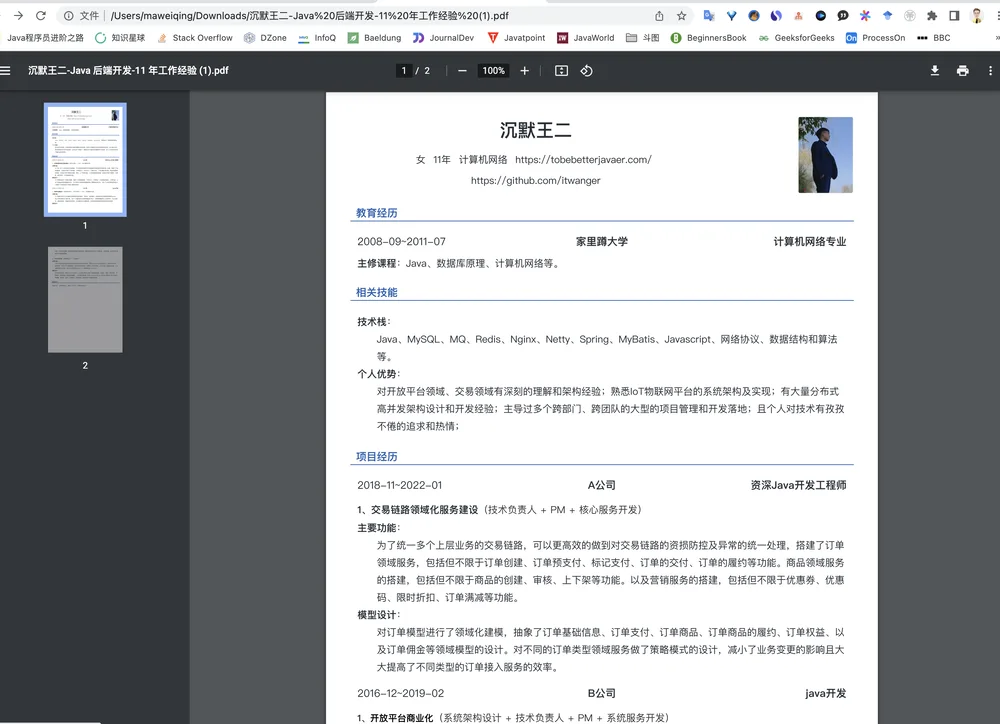Screen dimensions: 1000x724
Task: Open the Extensions puzzle-piece menu
Action: pos(932,15)
